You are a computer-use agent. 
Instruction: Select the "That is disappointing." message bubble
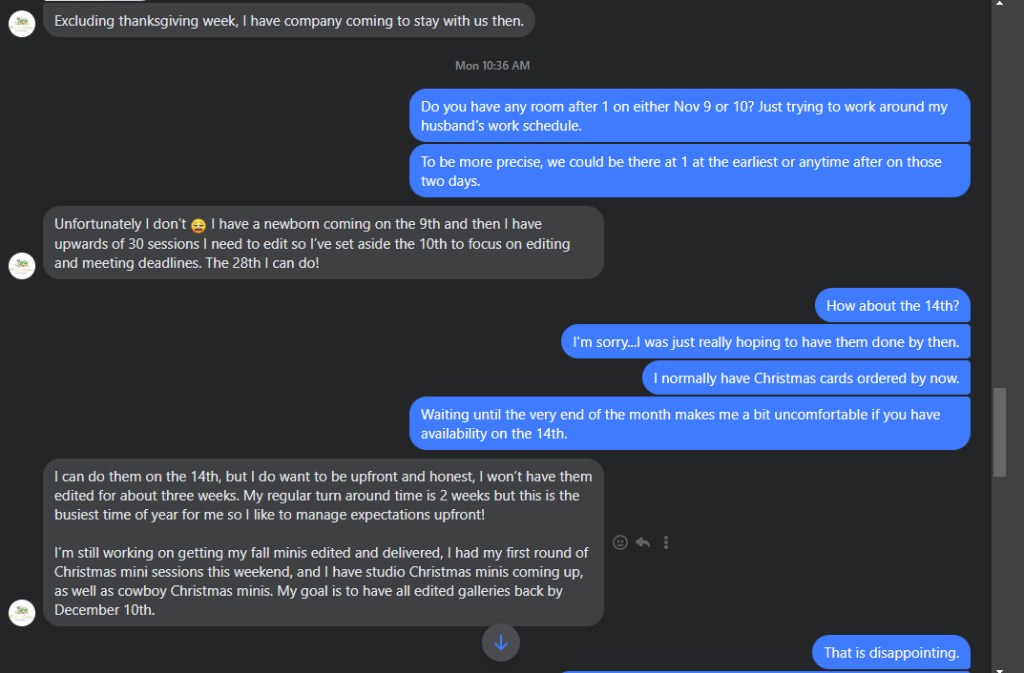(x=891, y=653)
